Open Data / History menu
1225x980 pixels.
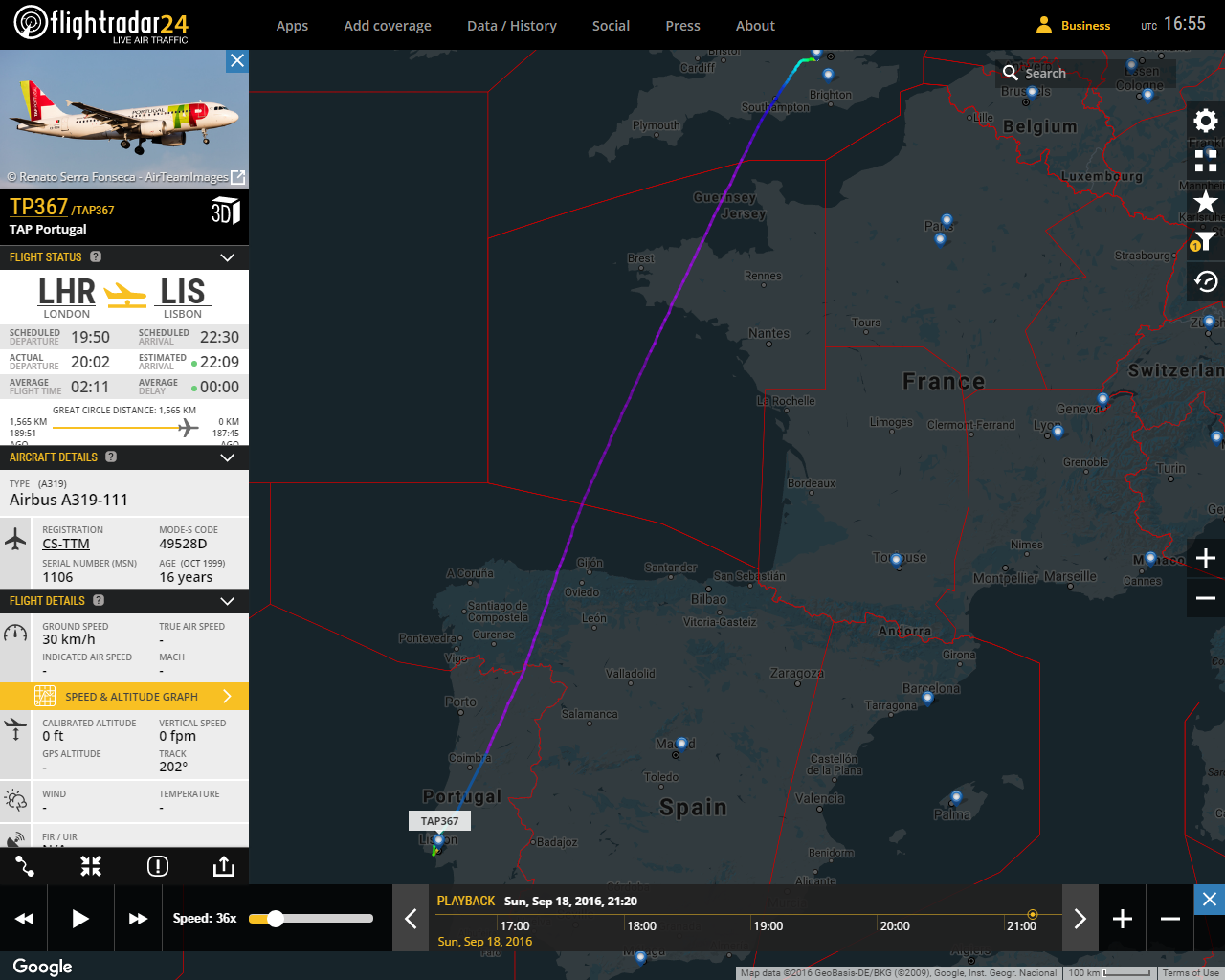click(512, 26)
